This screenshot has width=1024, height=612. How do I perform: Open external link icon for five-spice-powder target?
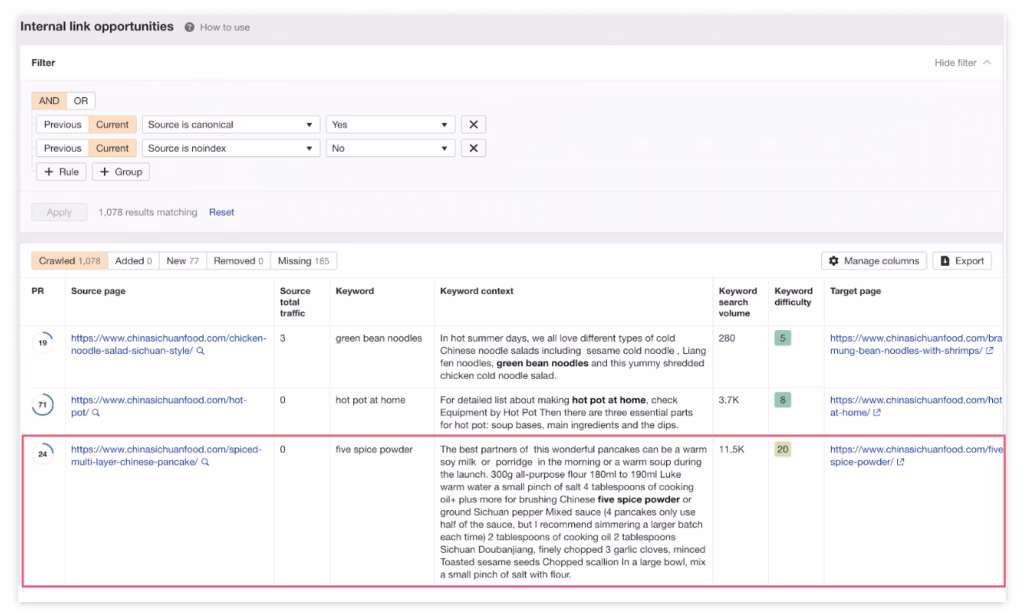coord(900,463)
